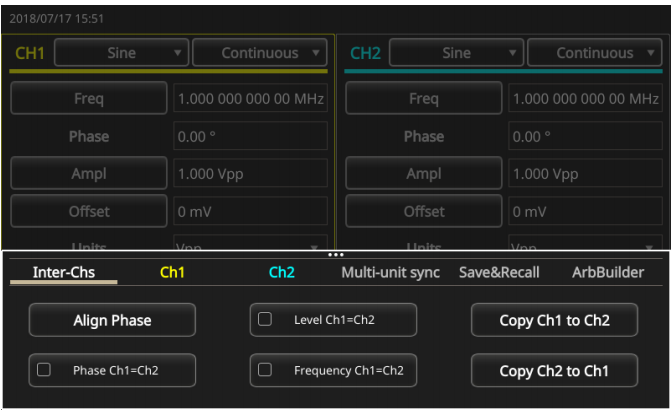Open the CH1 Sine waveform dropdown
Viewport: 672px width, 410px height.
click(121, 53)
